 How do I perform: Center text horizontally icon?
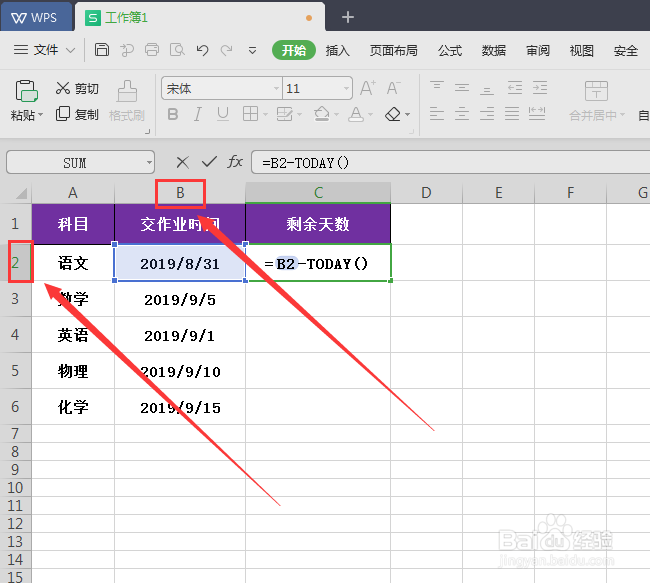point(462,114)
